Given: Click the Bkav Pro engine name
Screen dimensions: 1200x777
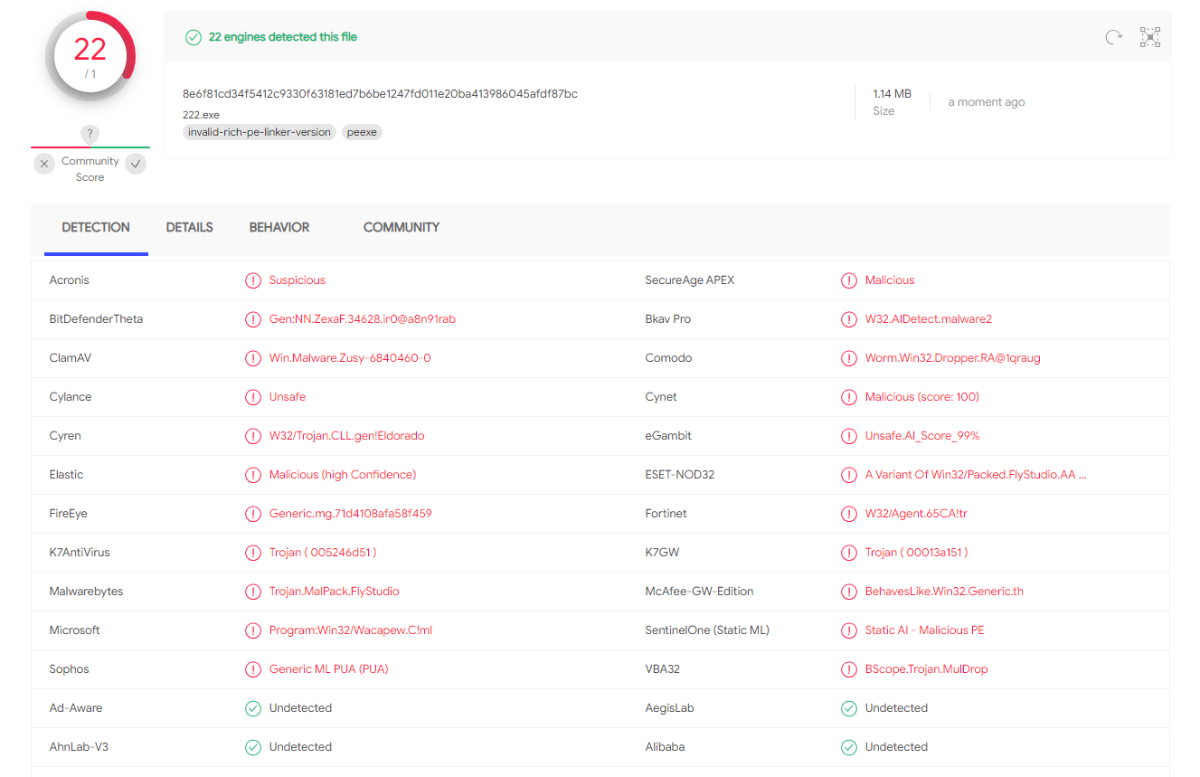Looking at the screenshot, I should (668, 320).
